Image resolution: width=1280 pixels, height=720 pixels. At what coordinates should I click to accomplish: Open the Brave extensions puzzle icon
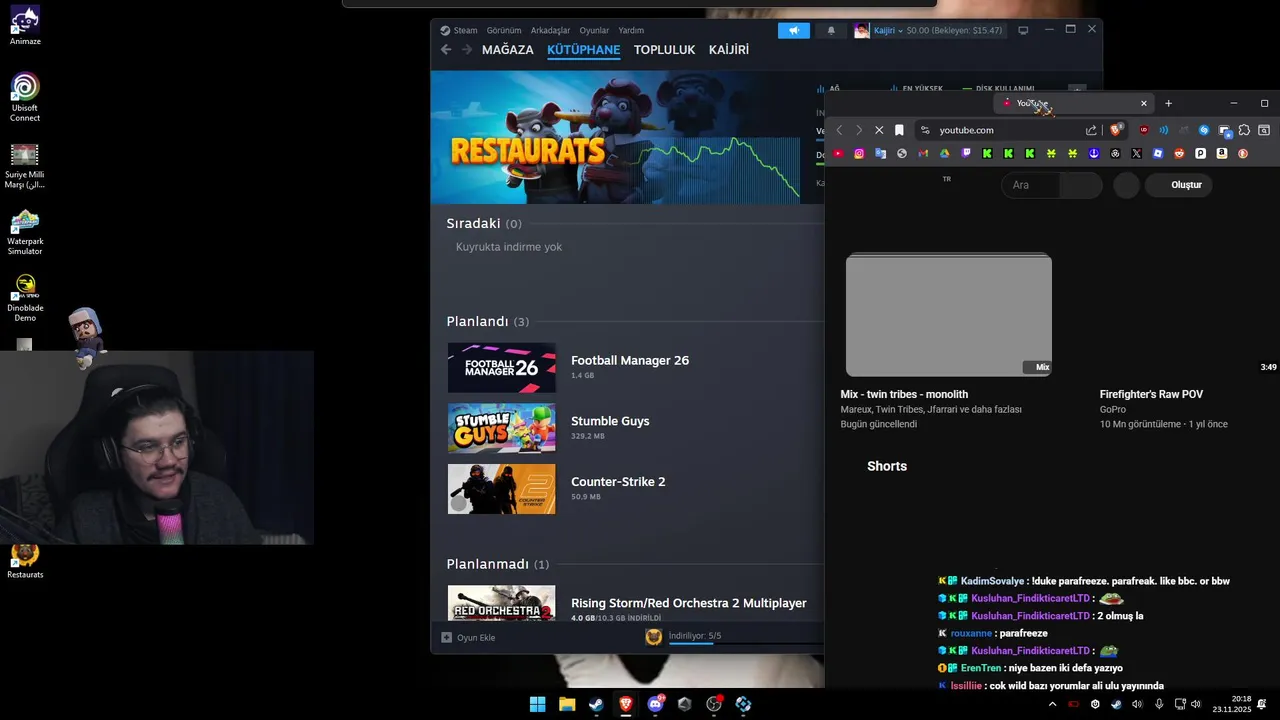click(1244, 130)
